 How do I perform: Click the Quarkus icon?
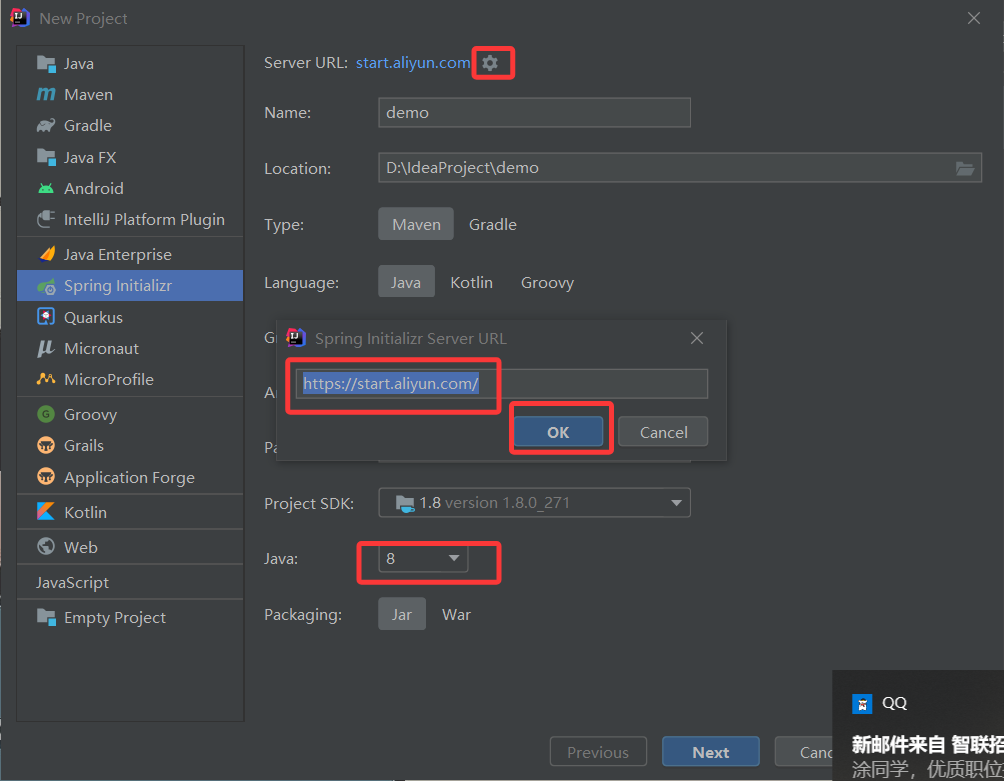tap(46, 317)
